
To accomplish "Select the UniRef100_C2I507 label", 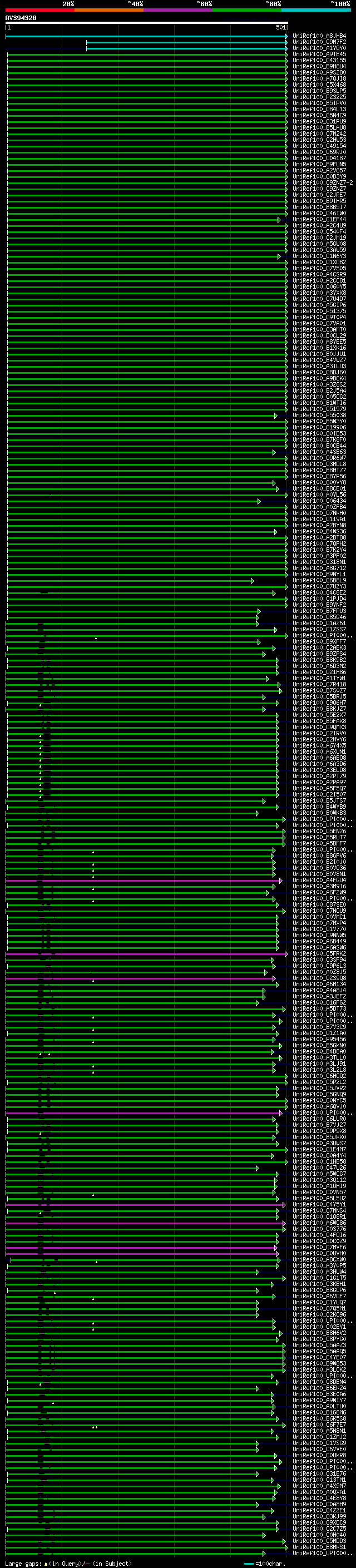I will pyautogui.click(x=319, y=795).
